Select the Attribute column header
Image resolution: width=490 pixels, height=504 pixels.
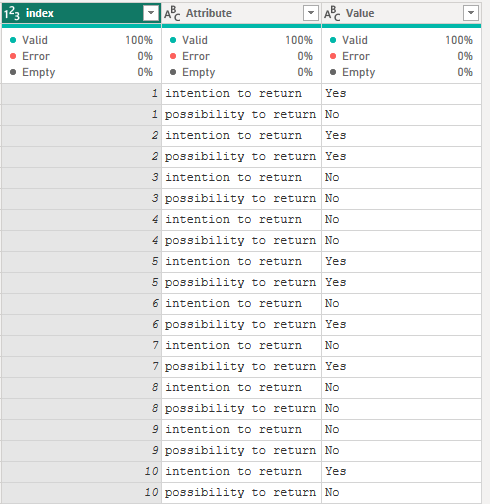point(241,13)
